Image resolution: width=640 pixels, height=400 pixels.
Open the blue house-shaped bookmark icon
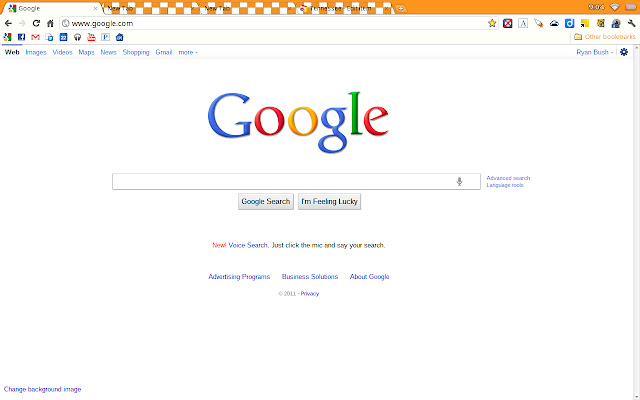(x=120, y=37)
